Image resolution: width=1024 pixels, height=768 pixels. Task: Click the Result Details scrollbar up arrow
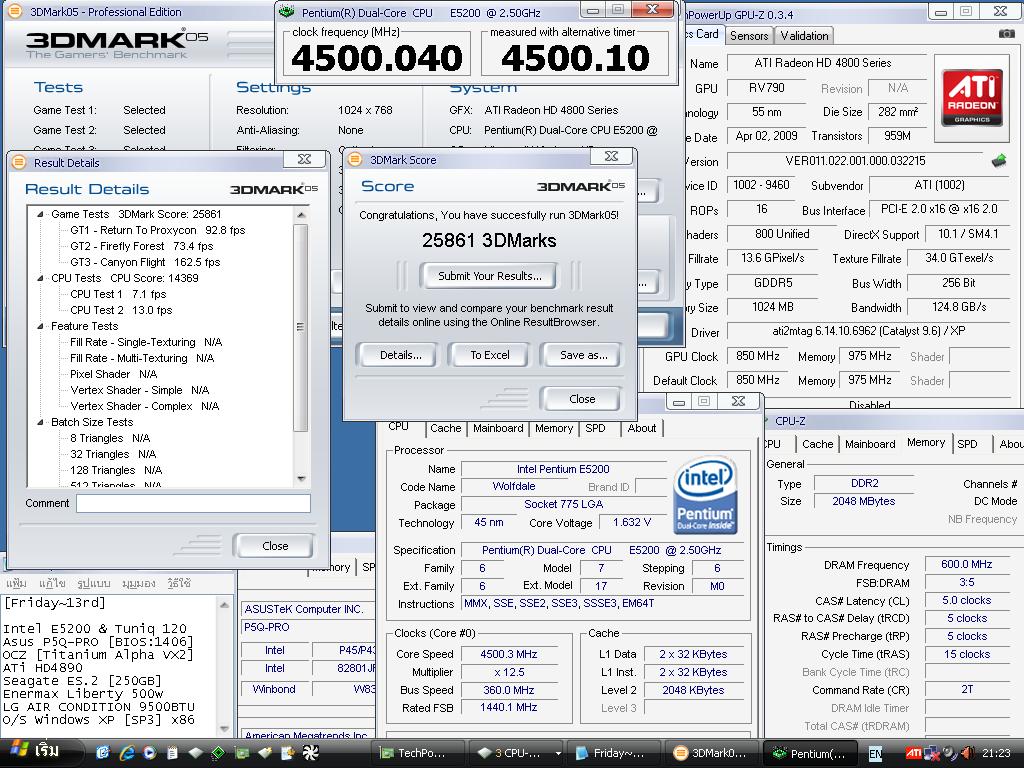tap(300, 214)
